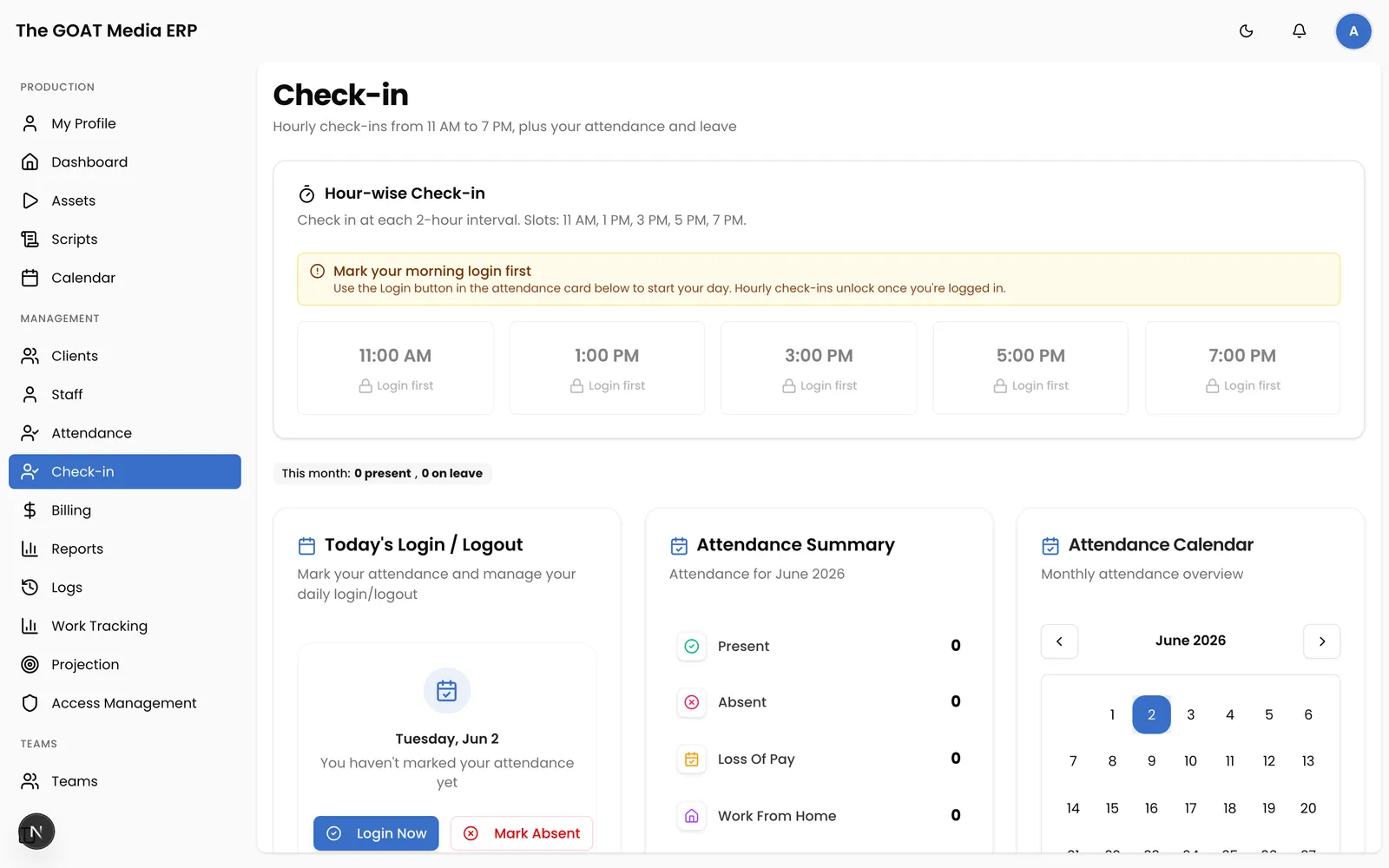The height and width of the screenshot is (868, 1389).
Task: Select day 10 in the attendance calendar
Action: coord(1190,761)
